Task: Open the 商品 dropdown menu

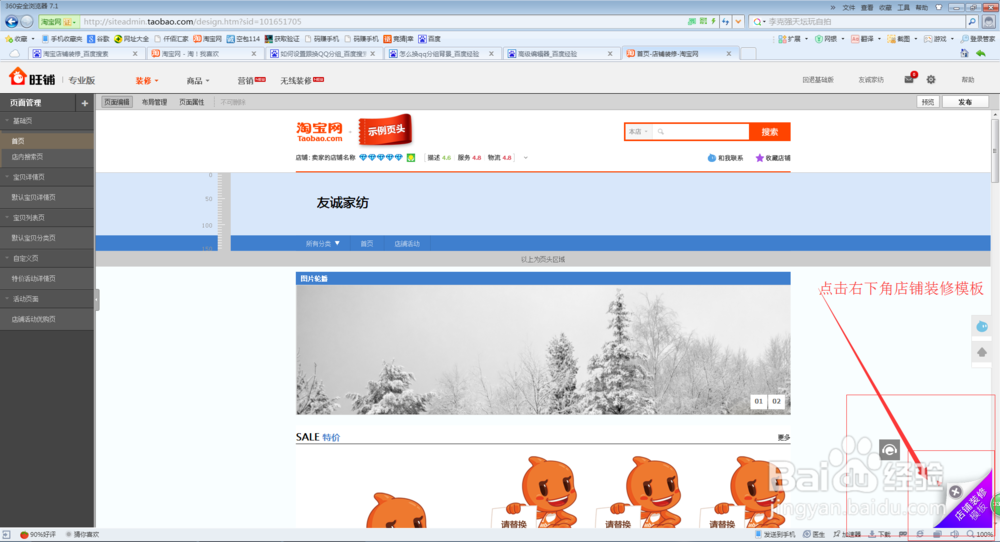Action: (x=198, y=81)
